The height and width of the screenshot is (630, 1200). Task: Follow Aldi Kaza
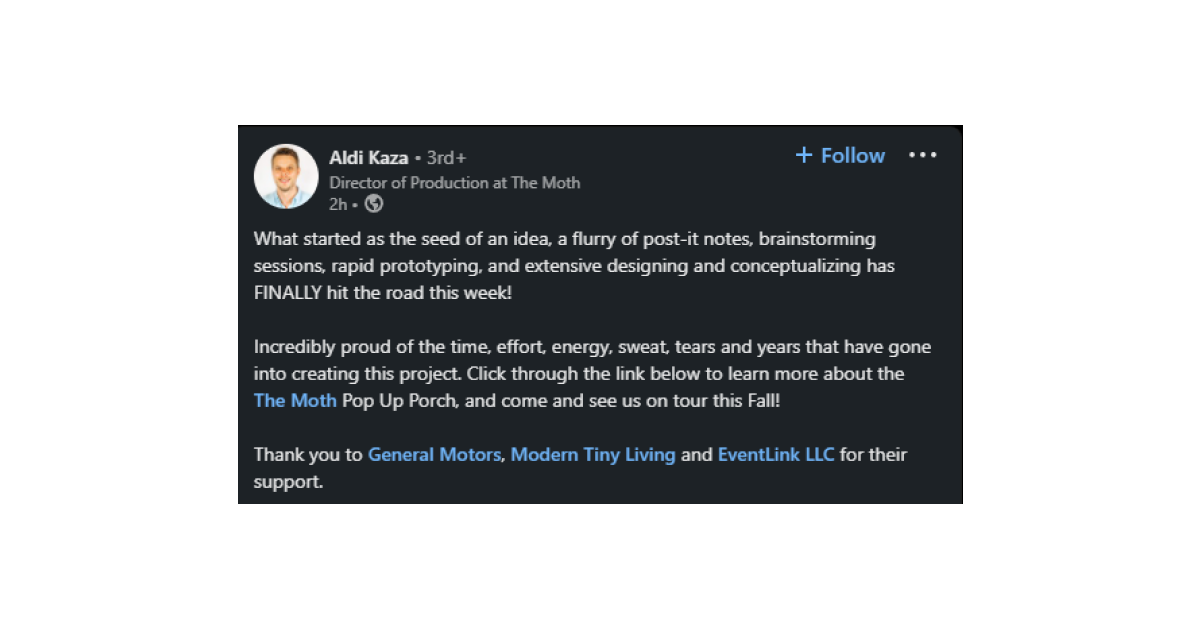(x=852, y=155)
